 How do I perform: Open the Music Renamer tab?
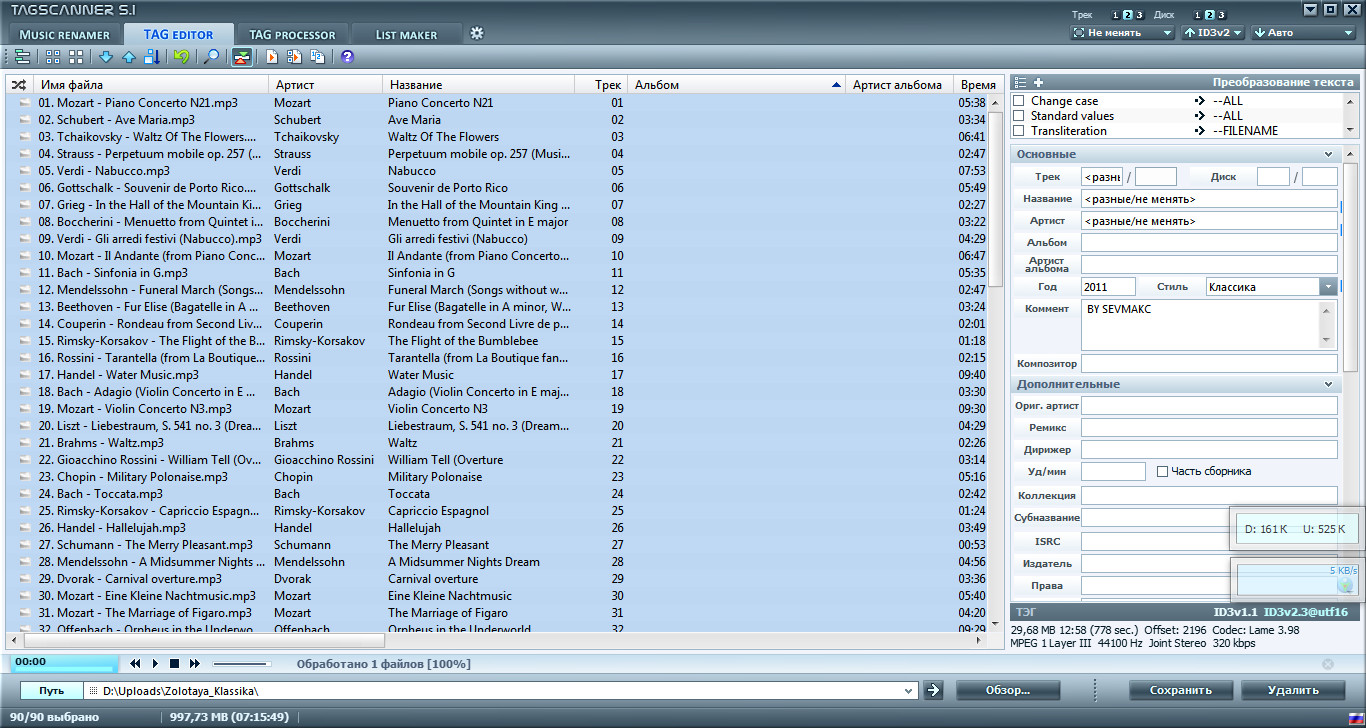[x=65, y=35]
